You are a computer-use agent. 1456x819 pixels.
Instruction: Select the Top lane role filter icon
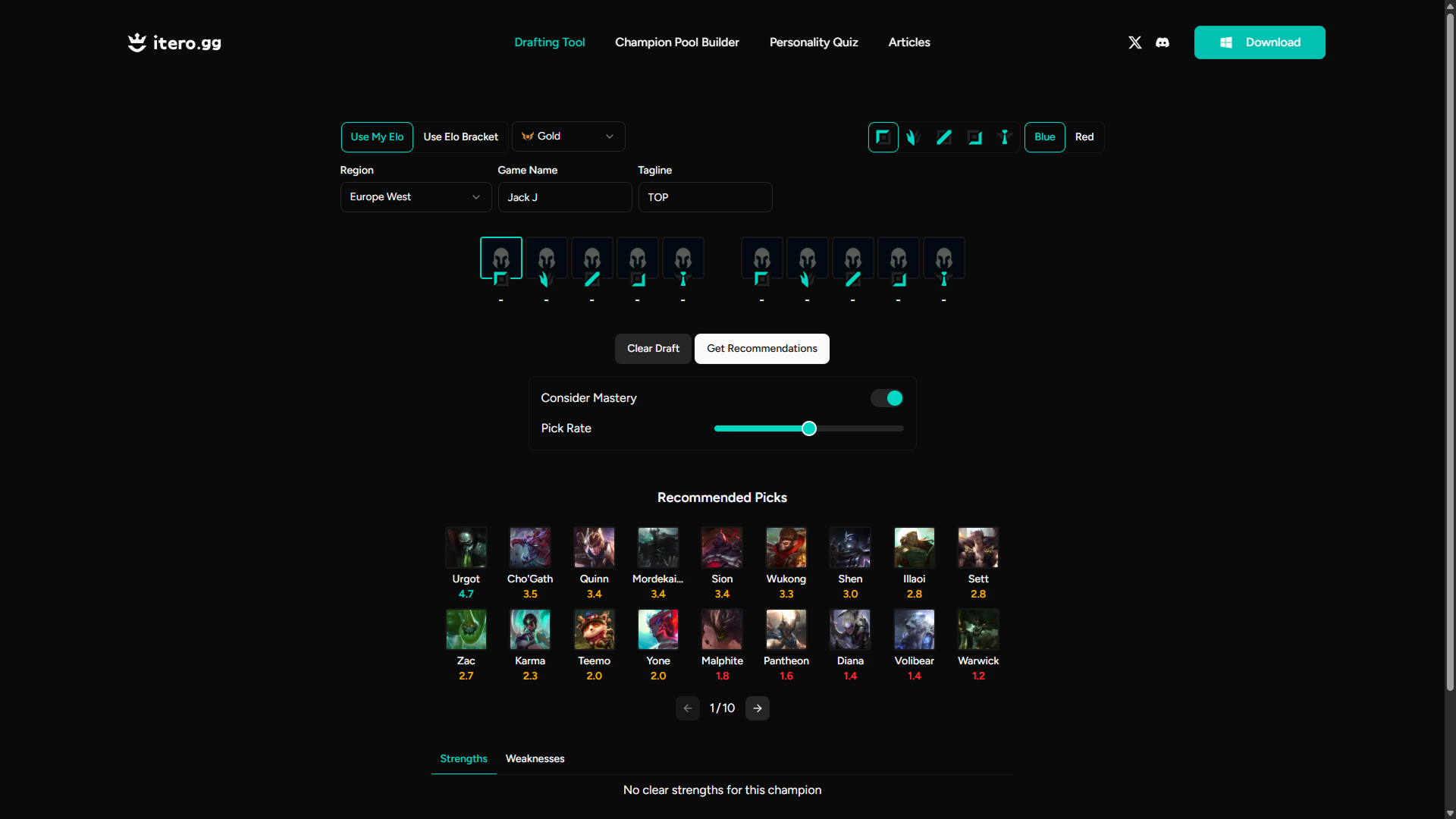[x=883, y=137]
